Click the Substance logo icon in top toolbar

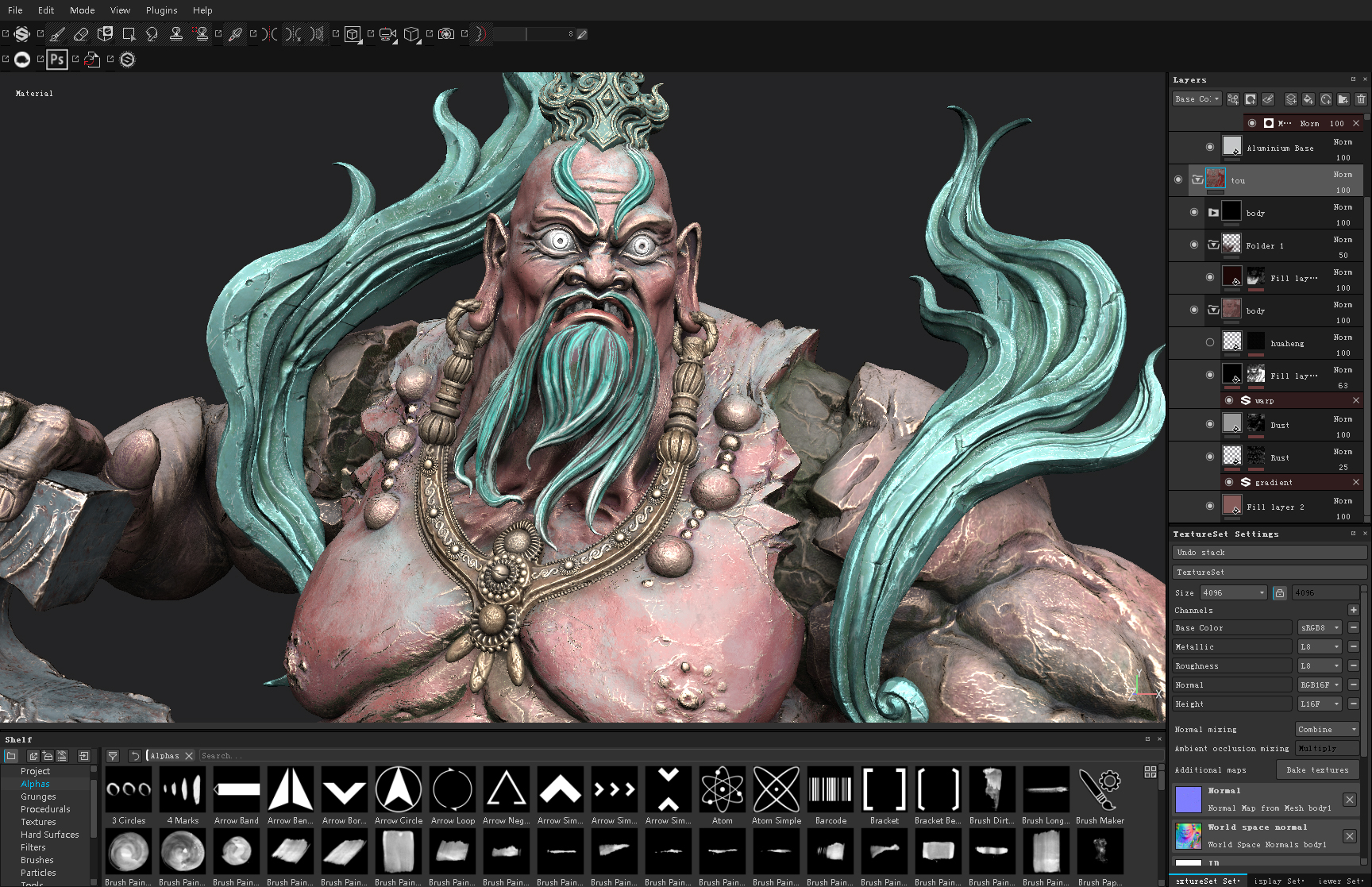tap(22, 34)
